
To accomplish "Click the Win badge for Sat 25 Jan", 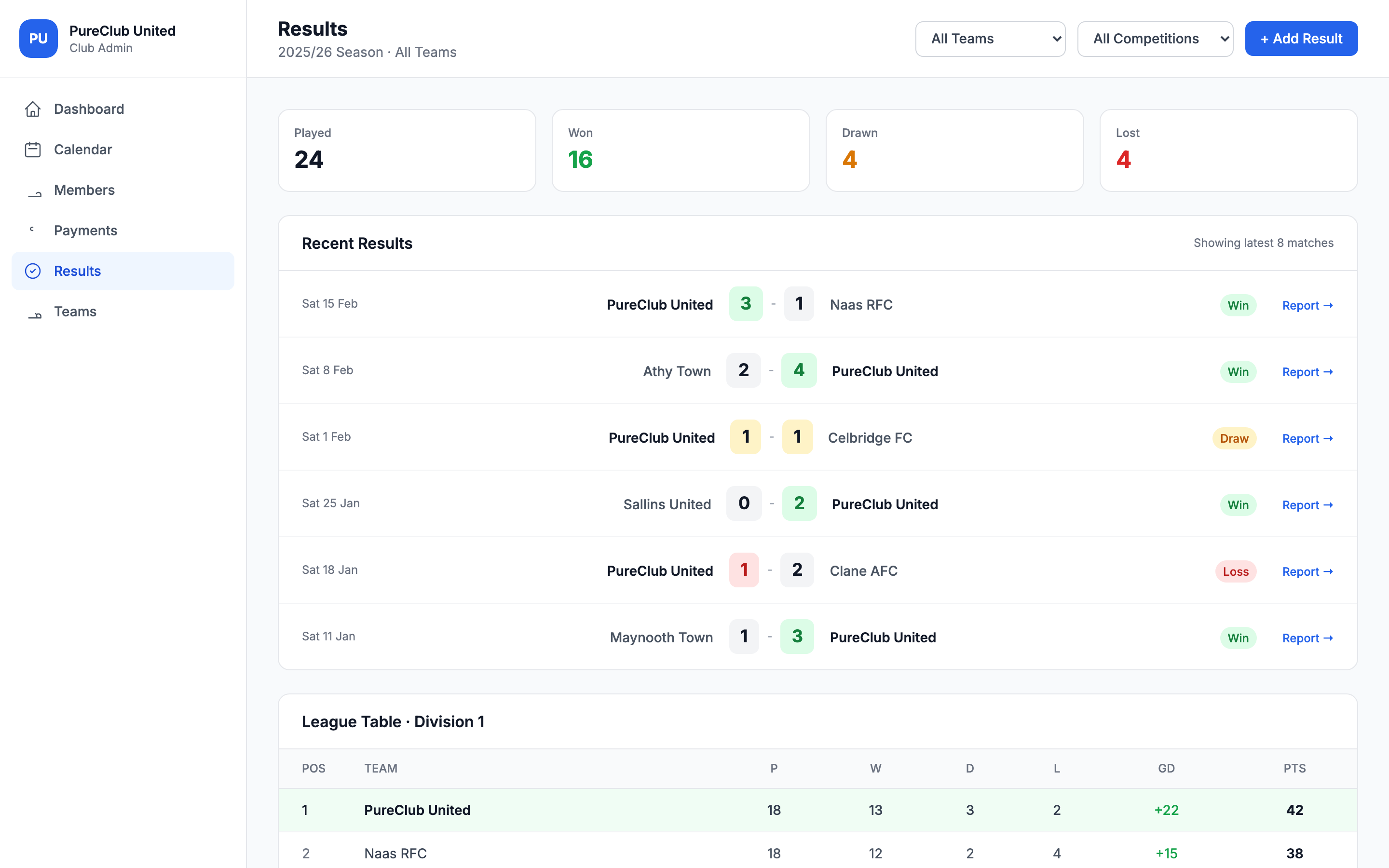I will click(1238, 505).
